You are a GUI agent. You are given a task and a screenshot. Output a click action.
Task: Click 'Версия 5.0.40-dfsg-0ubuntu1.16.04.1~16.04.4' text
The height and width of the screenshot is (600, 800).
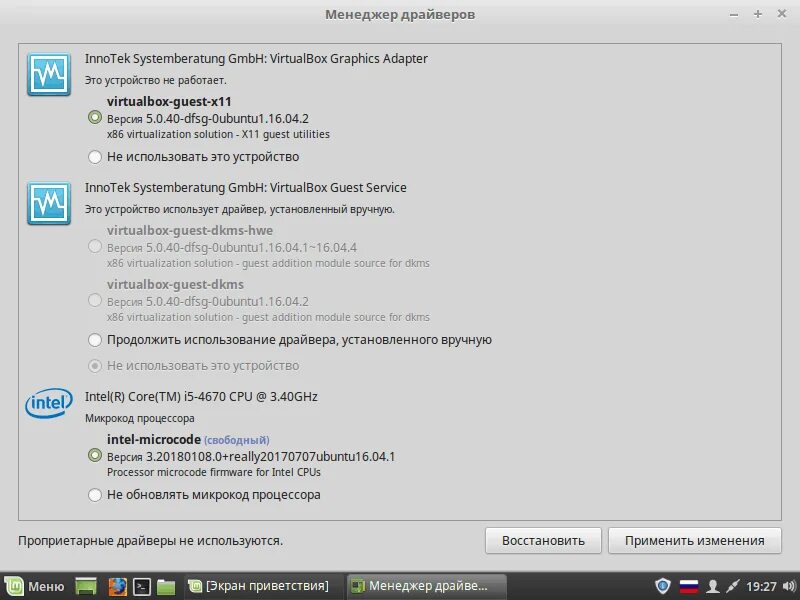coord(232,248)
